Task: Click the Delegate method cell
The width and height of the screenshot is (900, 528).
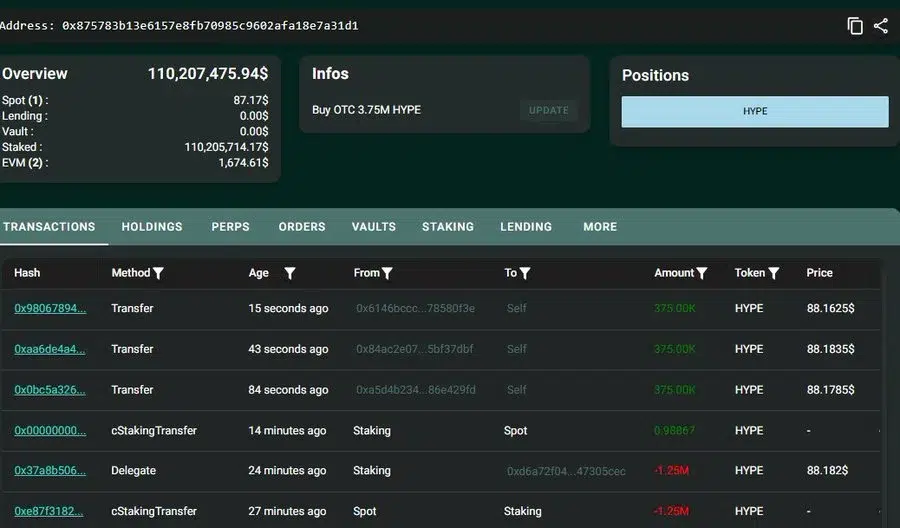Action: coord(133,471)
